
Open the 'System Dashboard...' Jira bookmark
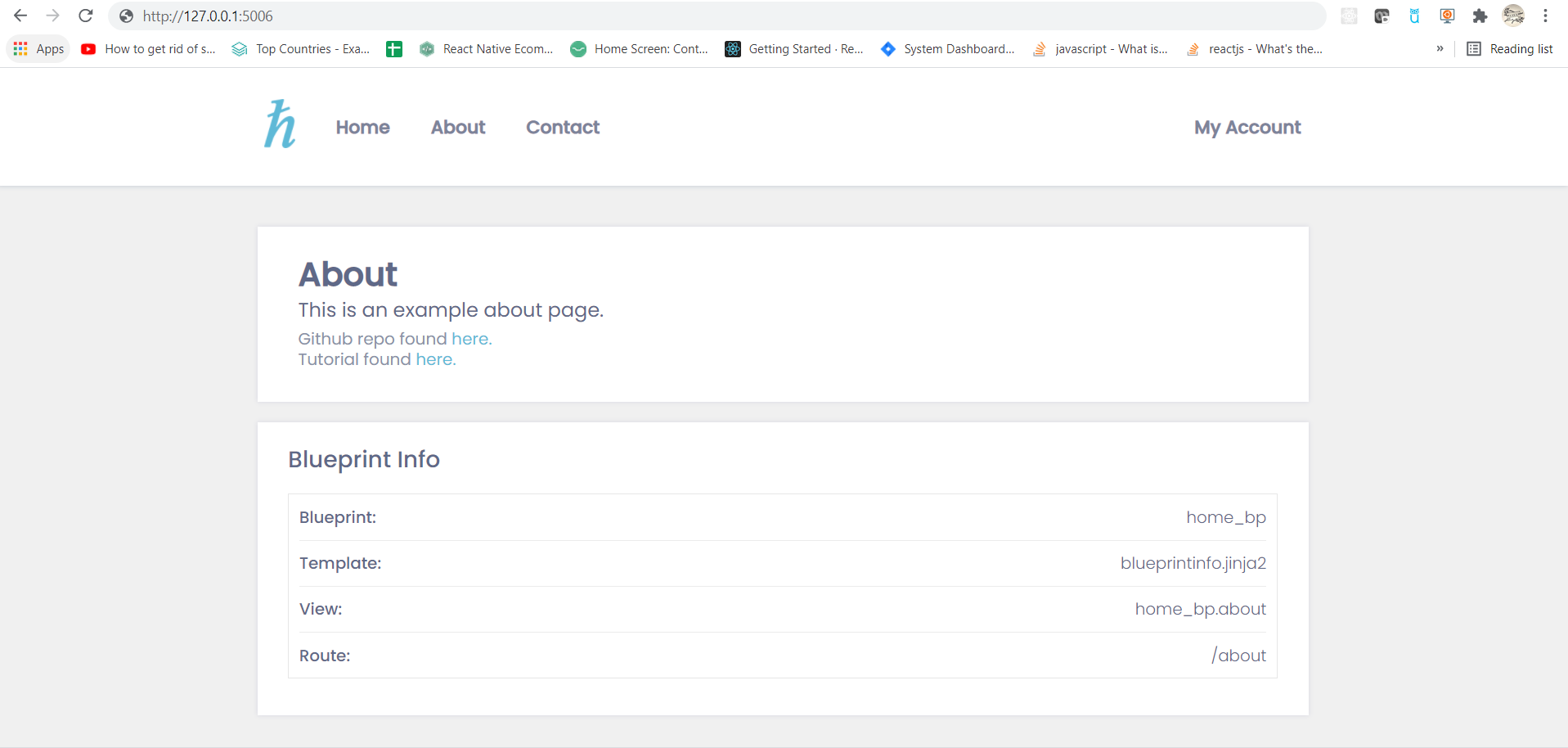click(947, 49)
